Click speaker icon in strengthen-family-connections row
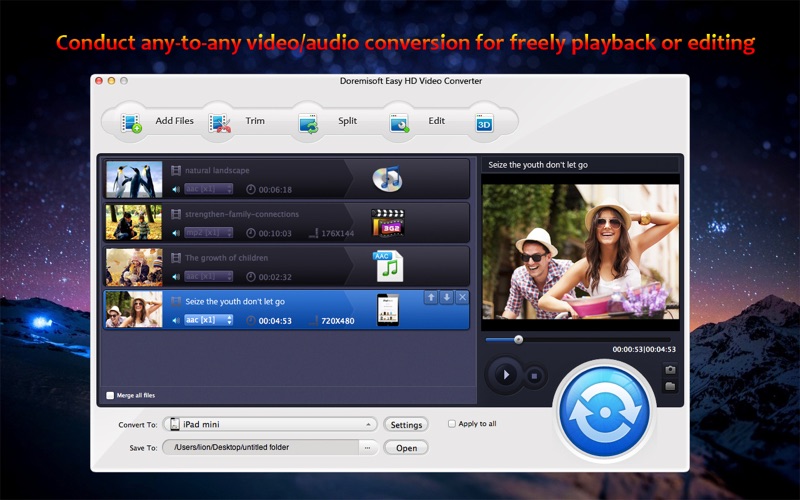 click(x=176, y=233)
